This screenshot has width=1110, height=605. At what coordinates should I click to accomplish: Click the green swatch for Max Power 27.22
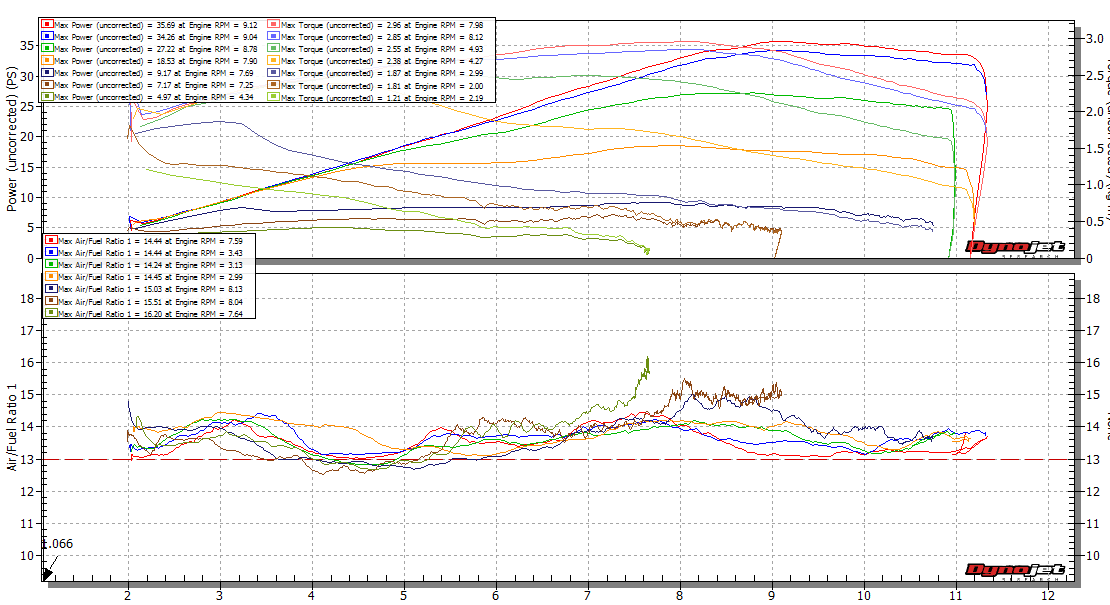(x=47, y=49)
